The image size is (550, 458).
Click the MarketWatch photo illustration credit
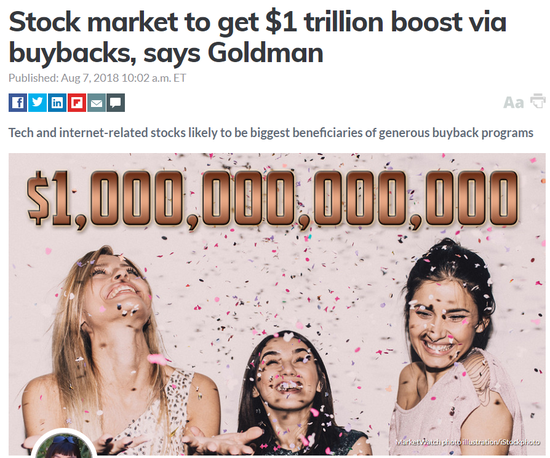[x=468, y=442]
